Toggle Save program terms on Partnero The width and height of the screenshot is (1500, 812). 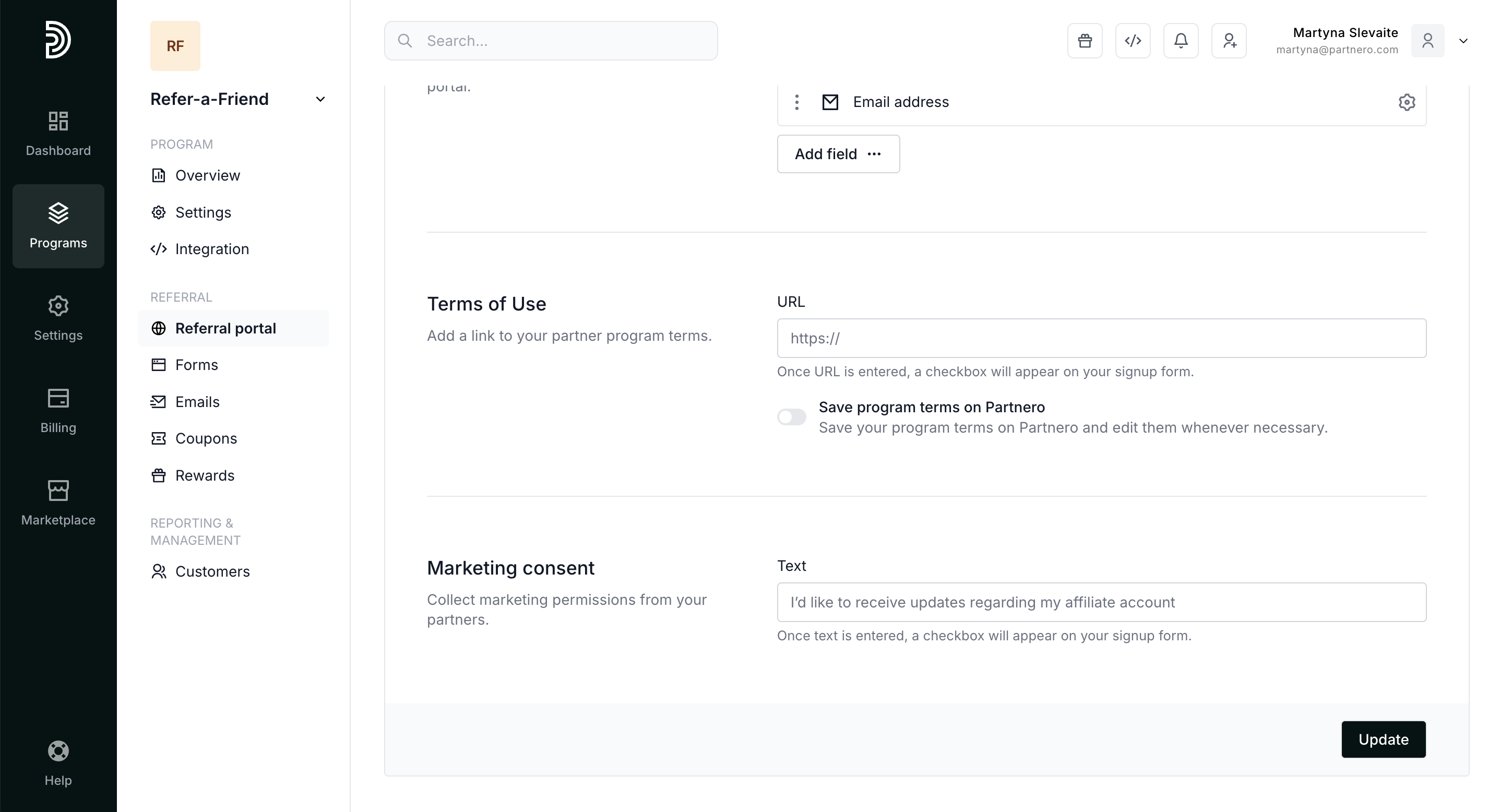[791, 417]
